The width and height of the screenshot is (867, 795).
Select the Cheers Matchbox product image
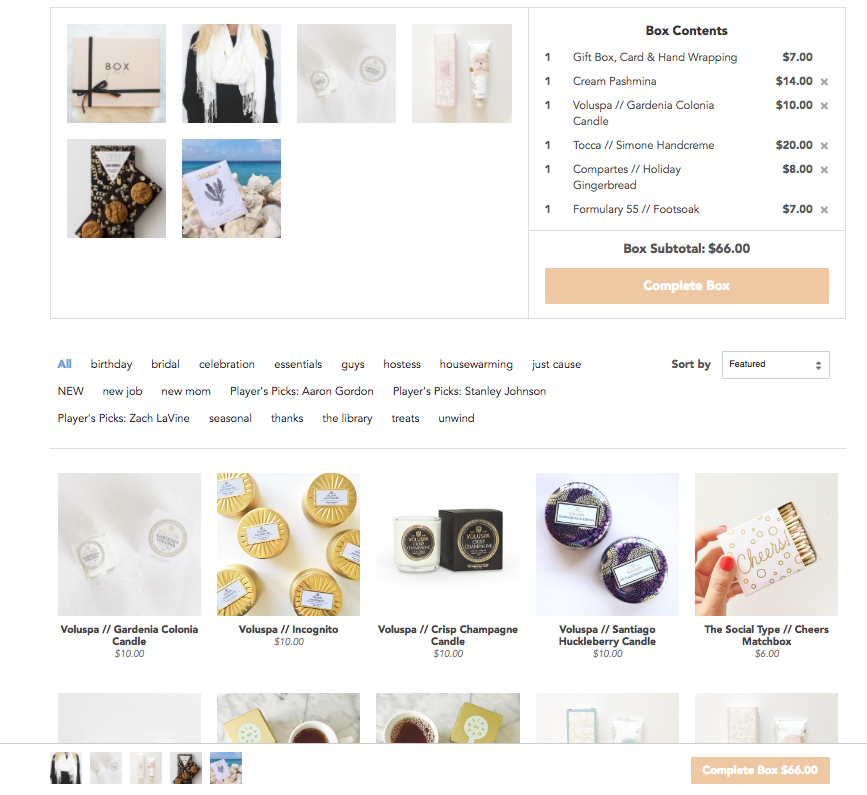click(x=766, y=544)
